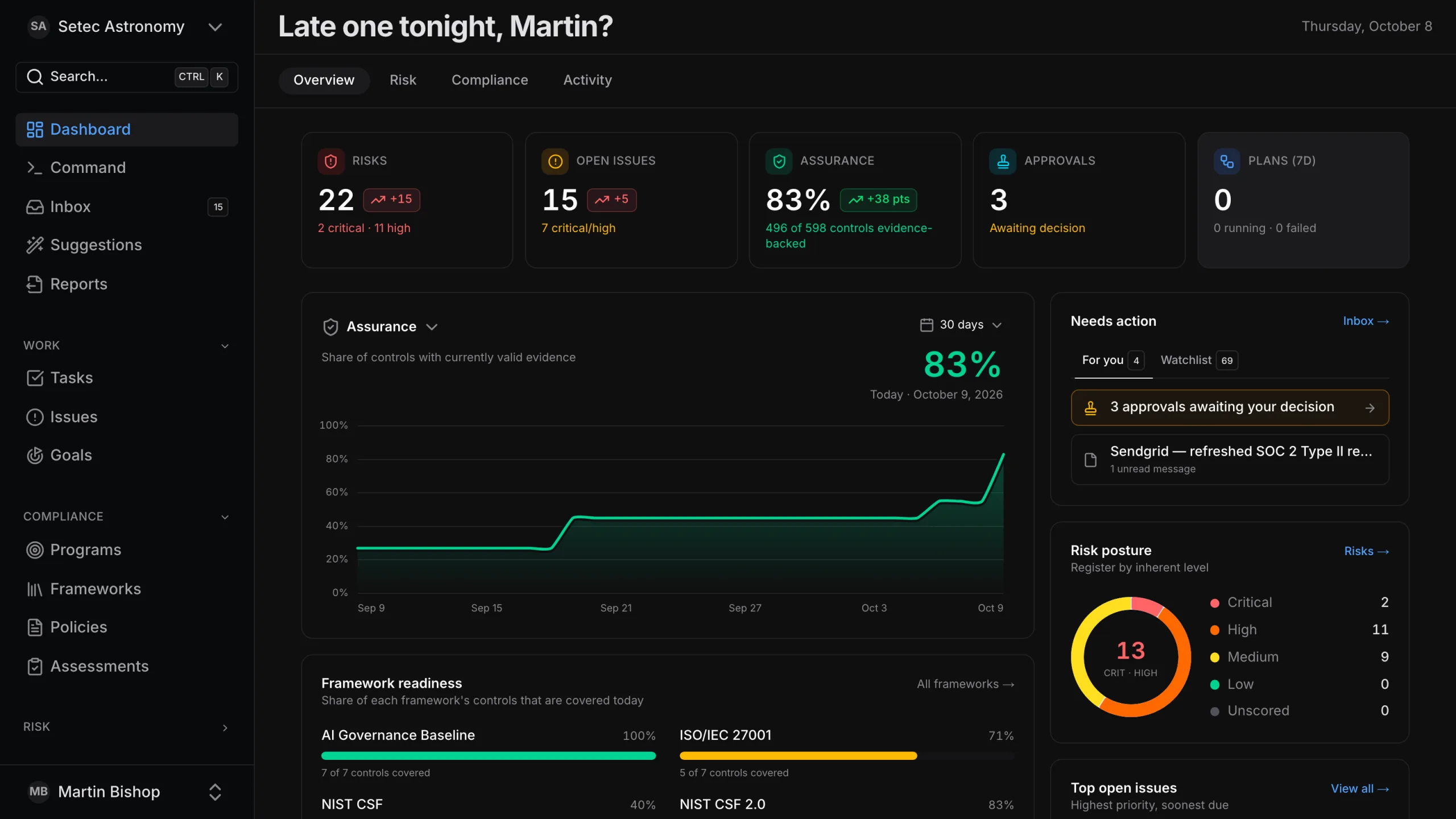Screen dimensions: 1456x819
Task: Click the Plans (7D) workflow icon
Action: click(x=1227, y=162)
